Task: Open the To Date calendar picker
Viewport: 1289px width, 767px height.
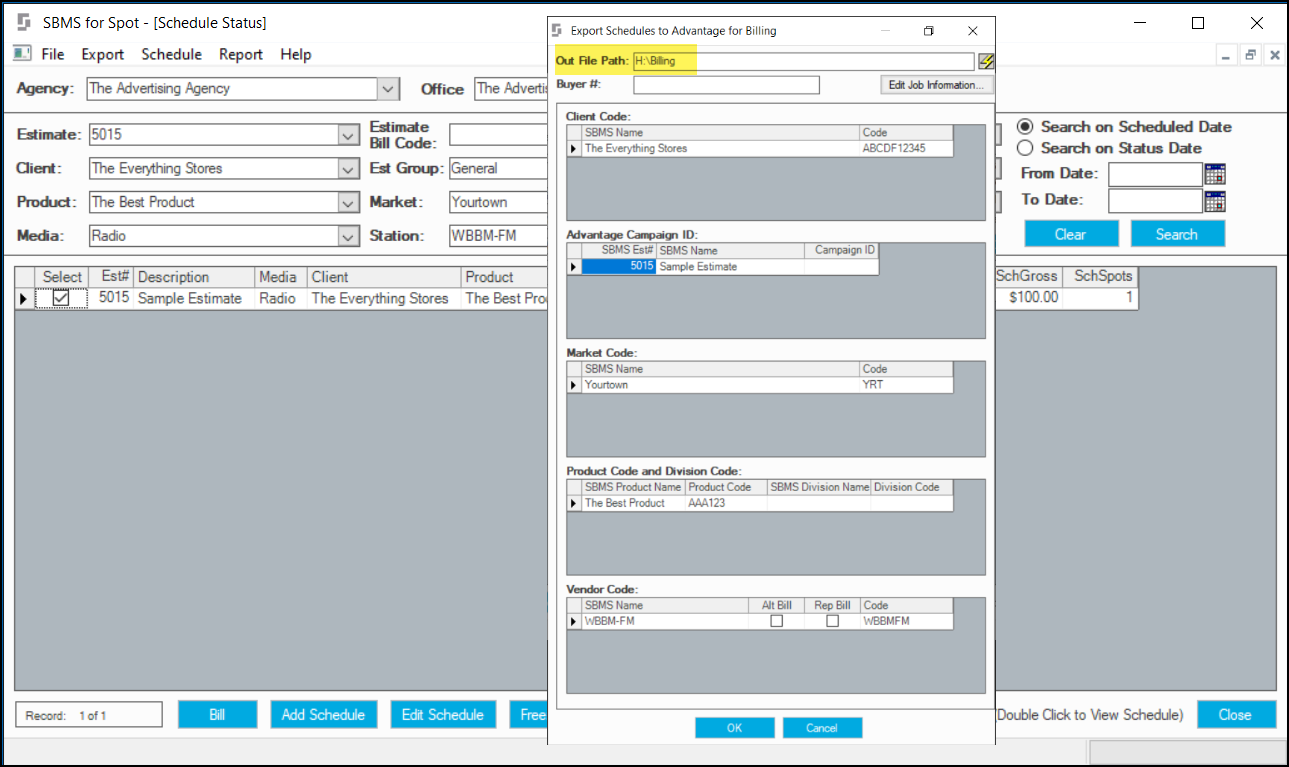Action: click(x=1215, y=201)
